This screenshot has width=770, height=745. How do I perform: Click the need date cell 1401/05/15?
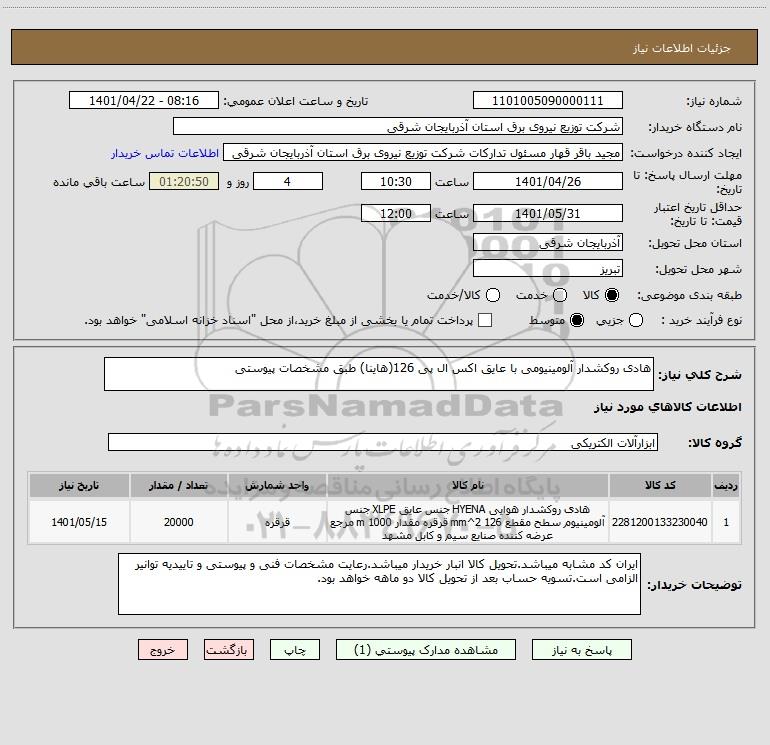[x=79, y=522]
